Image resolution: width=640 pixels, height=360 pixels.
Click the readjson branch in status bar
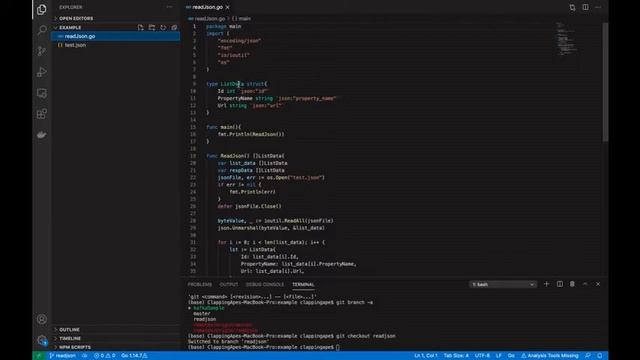click(x=62, y=356)
